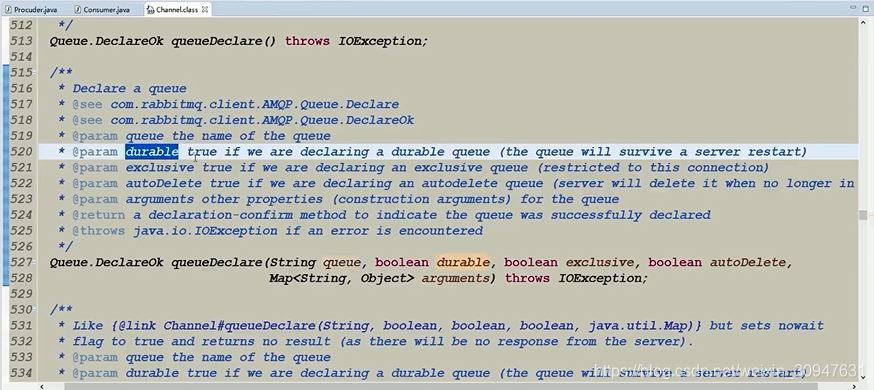Click the class file icon on Channel.class tab
The width and height of the screenshot is (874, 390).
coord(150,9)
